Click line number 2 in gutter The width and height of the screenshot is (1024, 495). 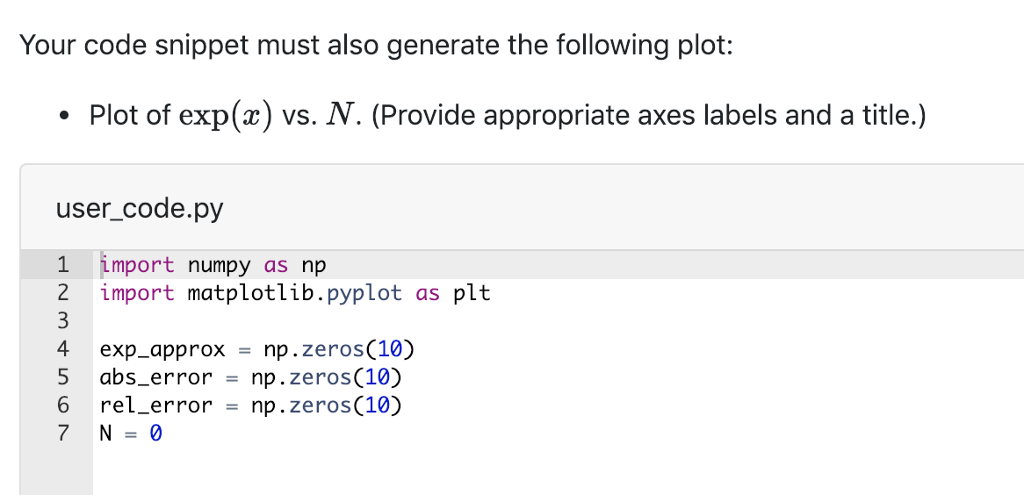[x=62, y=293]
